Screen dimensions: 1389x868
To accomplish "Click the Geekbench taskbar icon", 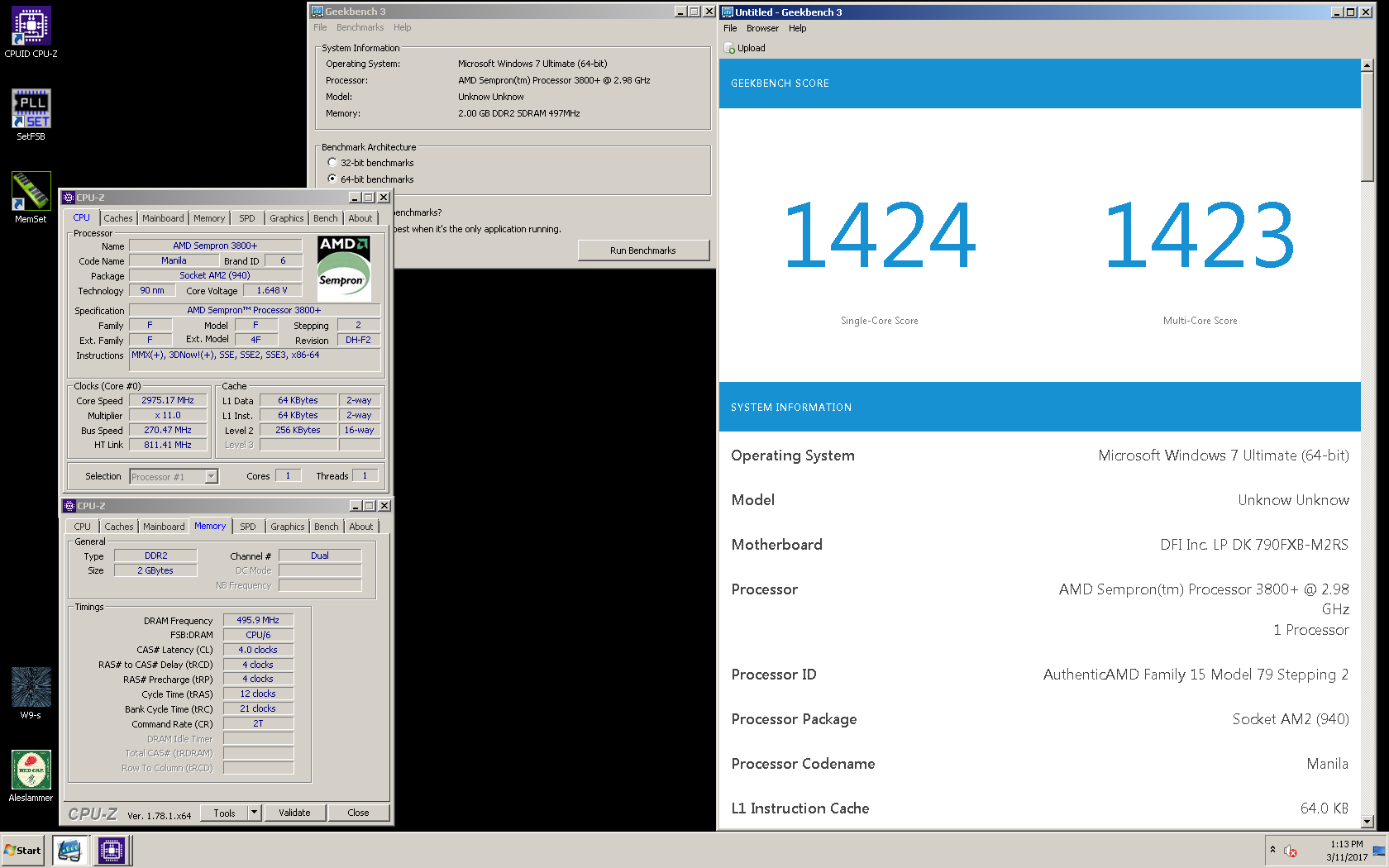I will 70,850.
